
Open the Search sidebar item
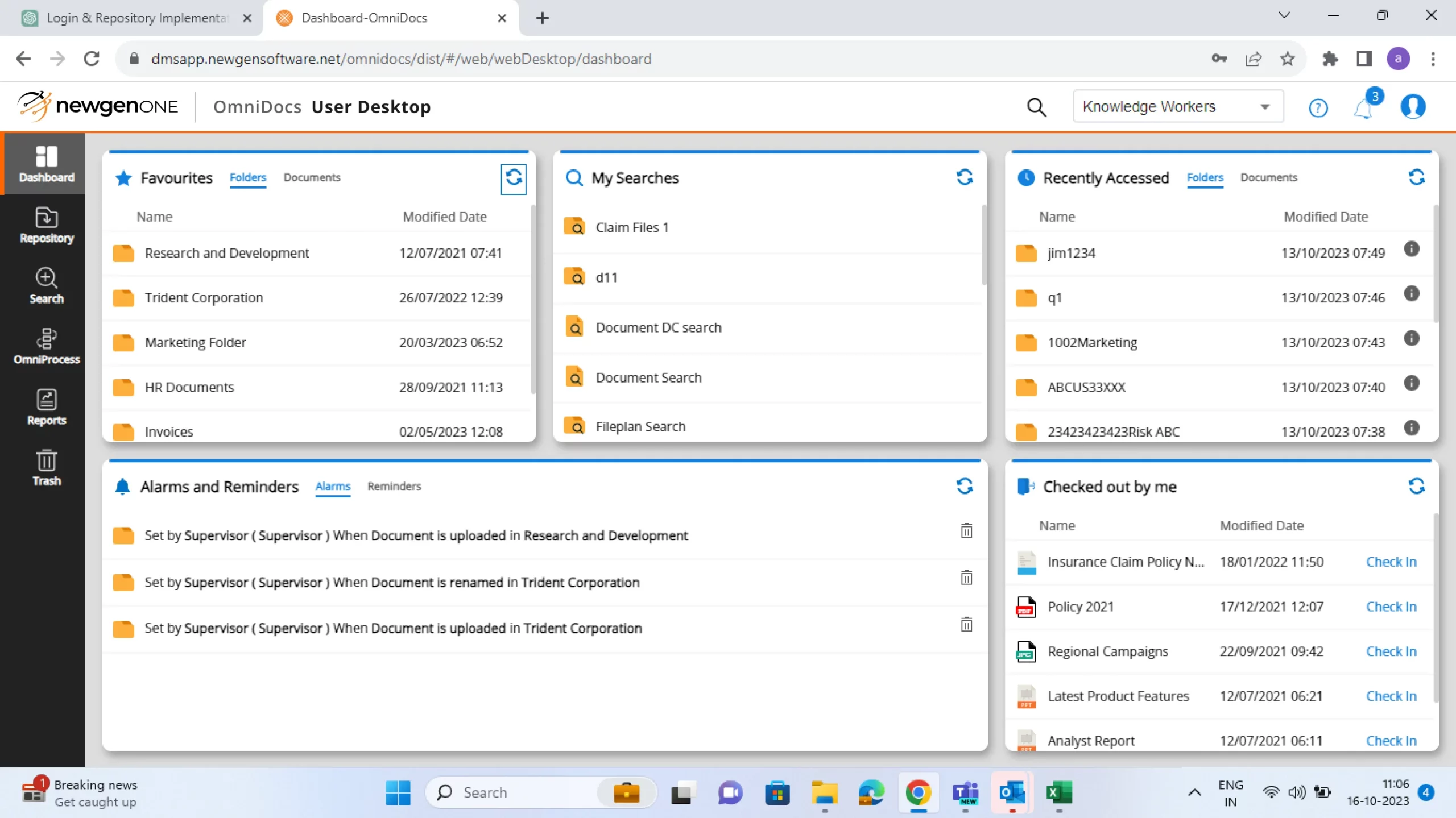click(x=46, y=286)
